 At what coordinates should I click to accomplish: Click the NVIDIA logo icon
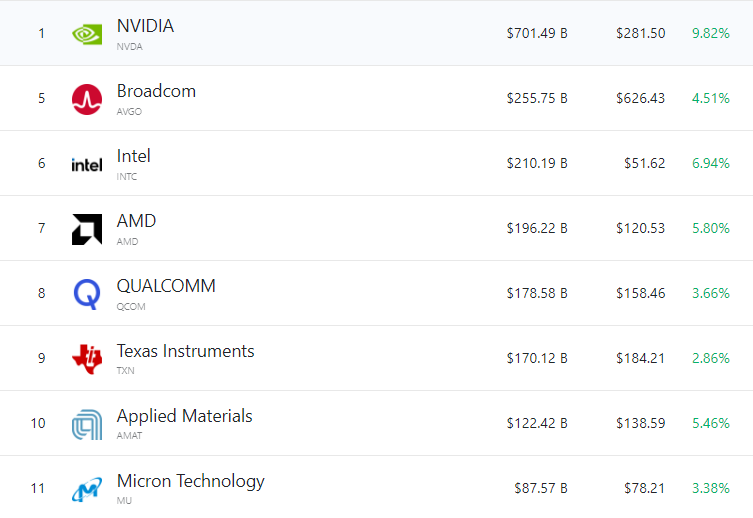(x=87, y=34)
